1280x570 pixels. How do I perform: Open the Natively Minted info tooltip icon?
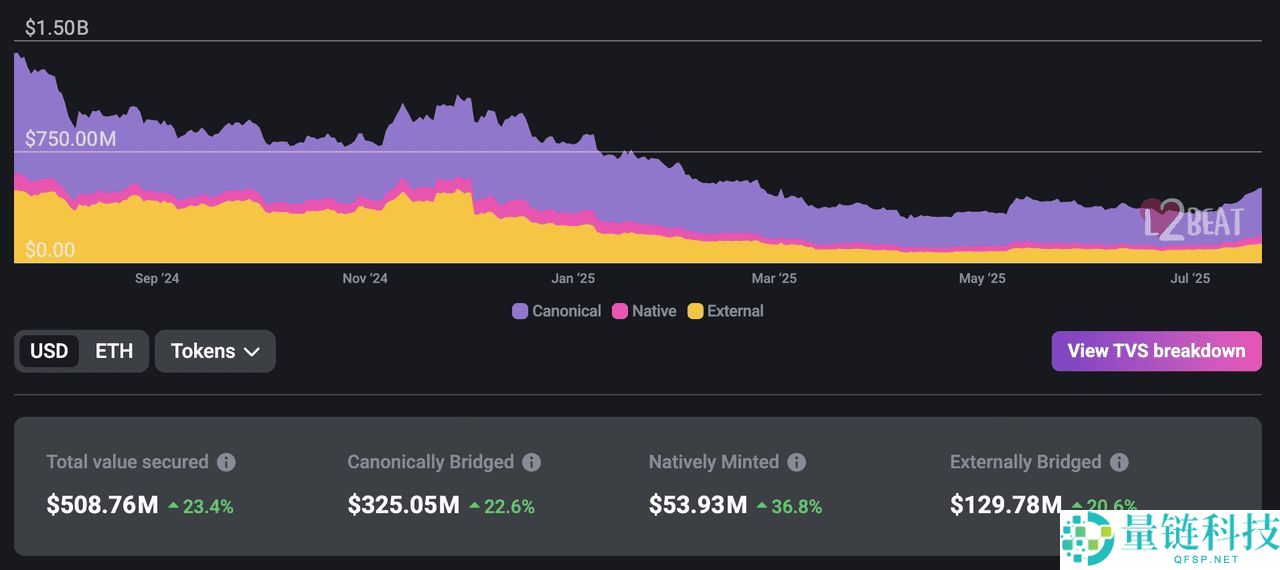pyautogui.click(x=797, y=462)
